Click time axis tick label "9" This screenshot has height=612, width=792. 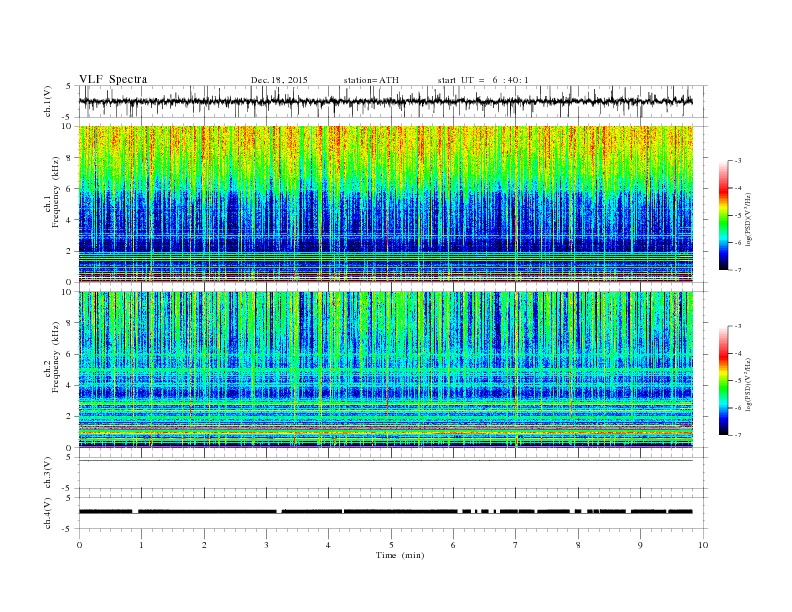click(x=640, y=545)
